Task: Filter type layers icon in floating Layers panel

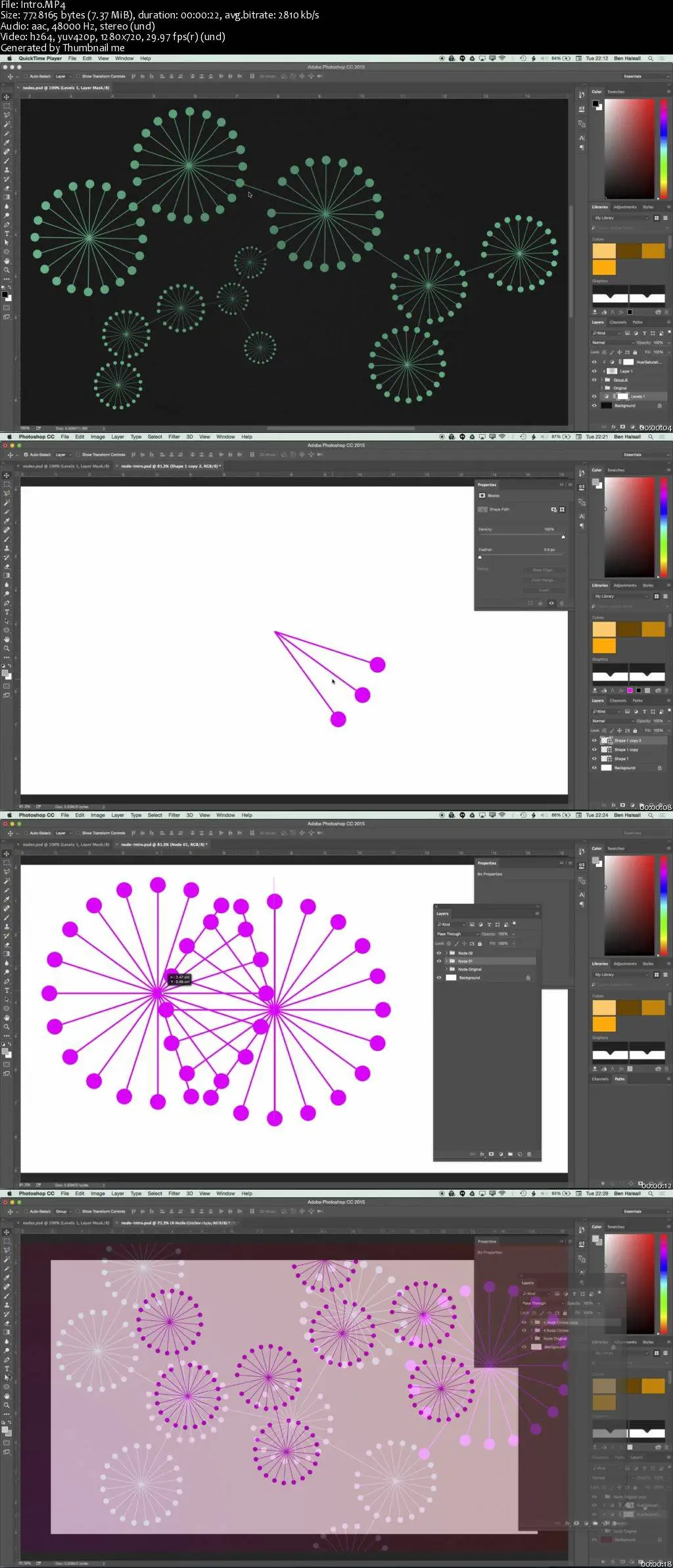Action: (x=489, y=924)
